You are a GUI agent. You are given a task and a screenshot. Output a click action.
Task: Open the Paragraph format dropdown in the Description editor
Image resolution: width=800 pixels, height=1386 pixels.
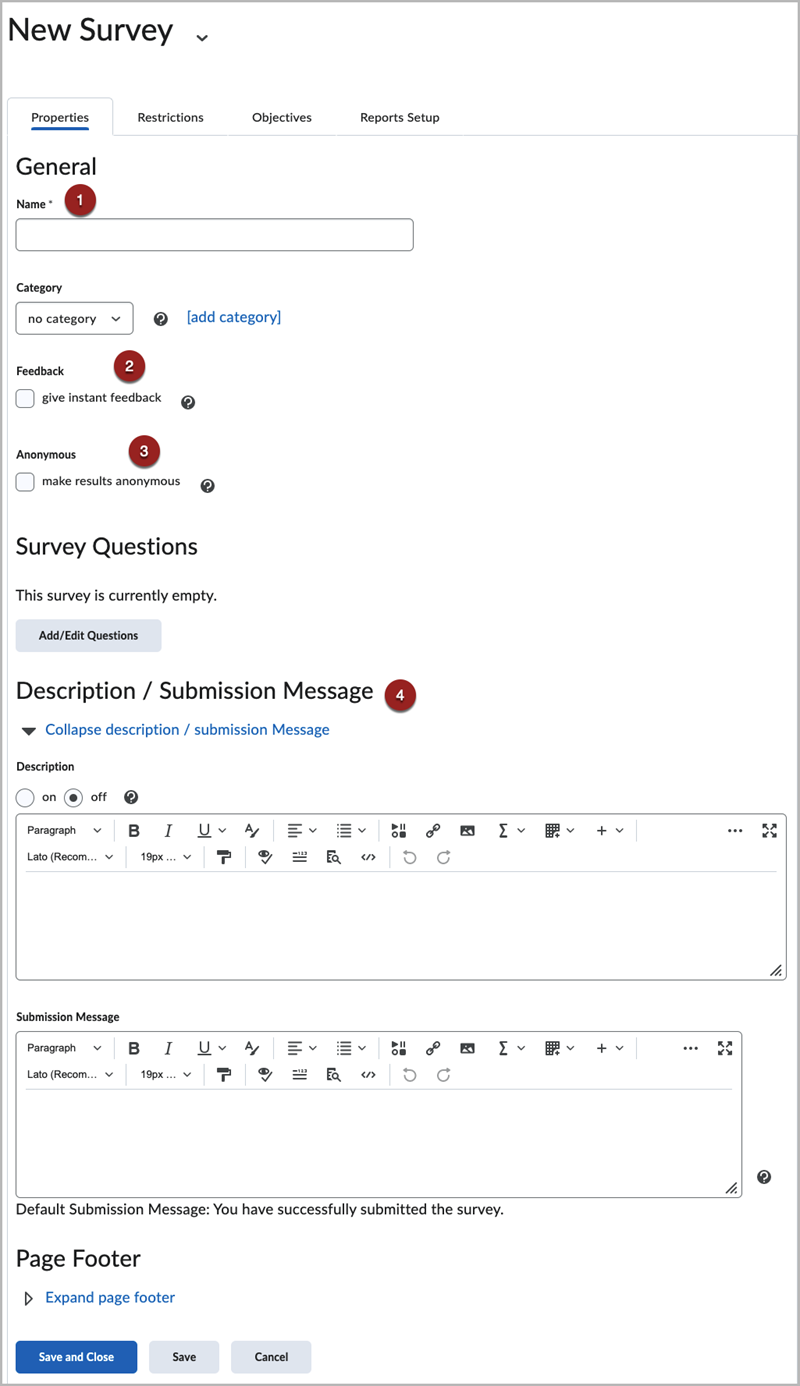point(64,831)
